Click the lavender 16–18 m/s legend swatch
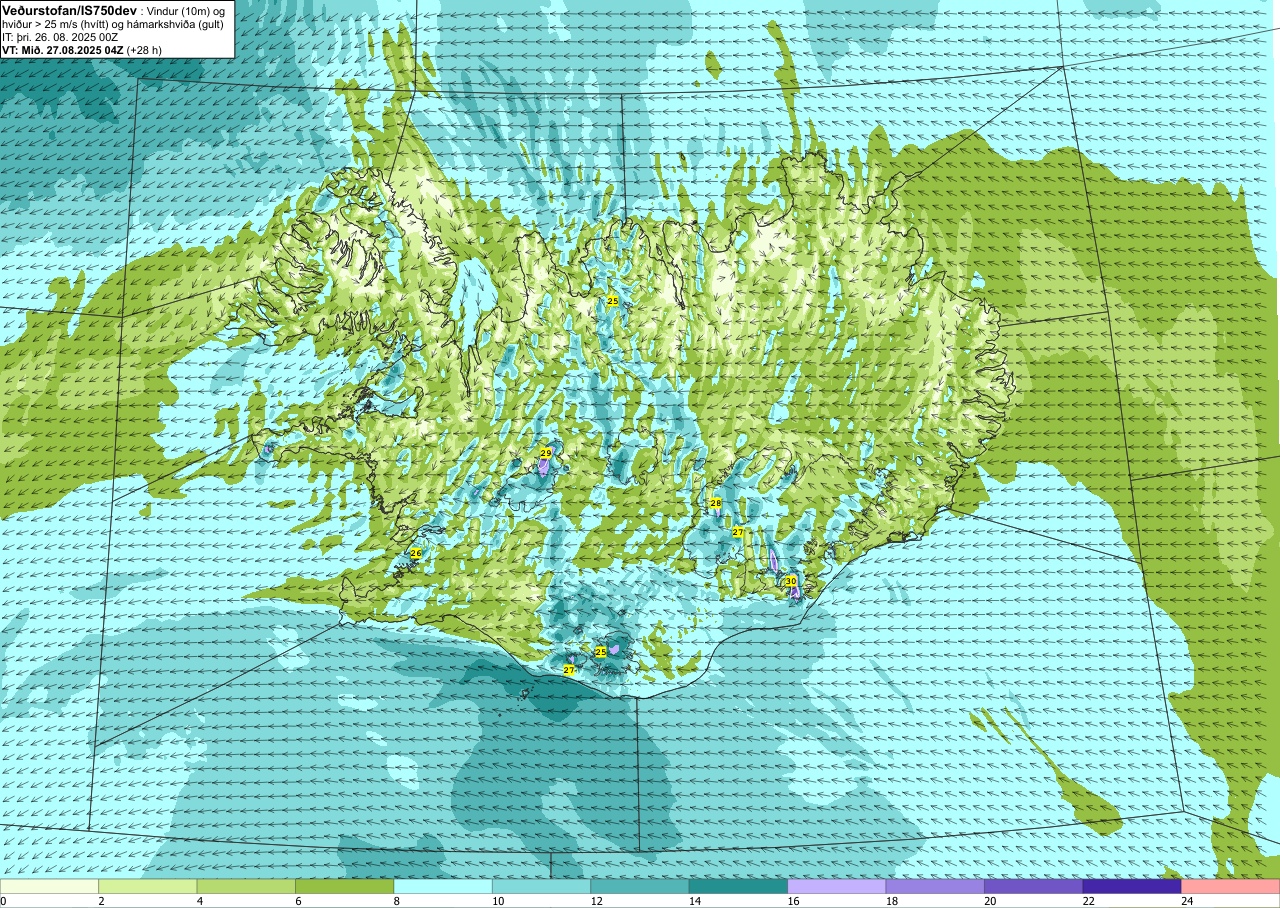The image size is (1280, 908). [x=837, y=886]
